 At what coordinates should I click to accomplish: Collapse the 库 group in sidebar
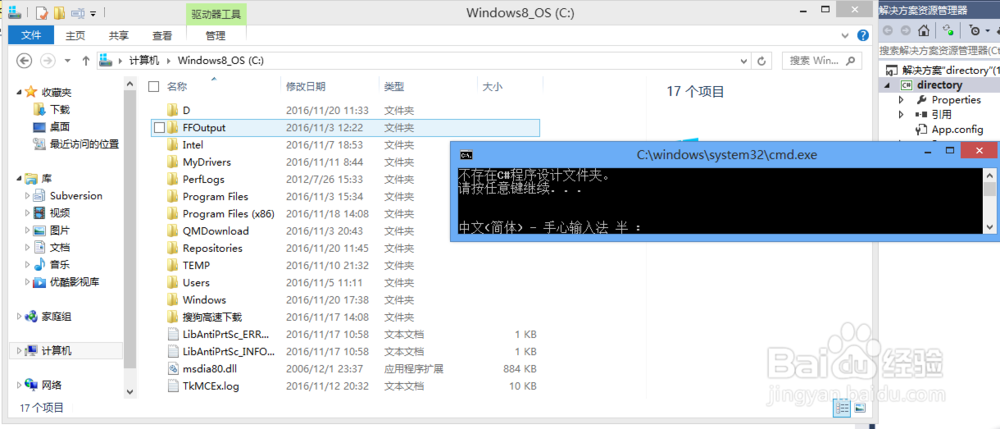19,179
